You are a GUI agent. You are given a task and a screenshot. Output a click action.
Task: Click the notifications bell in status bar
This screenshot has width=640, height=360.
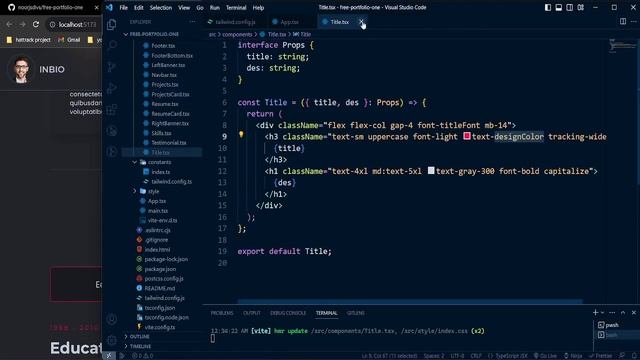[x=634, y=356]
